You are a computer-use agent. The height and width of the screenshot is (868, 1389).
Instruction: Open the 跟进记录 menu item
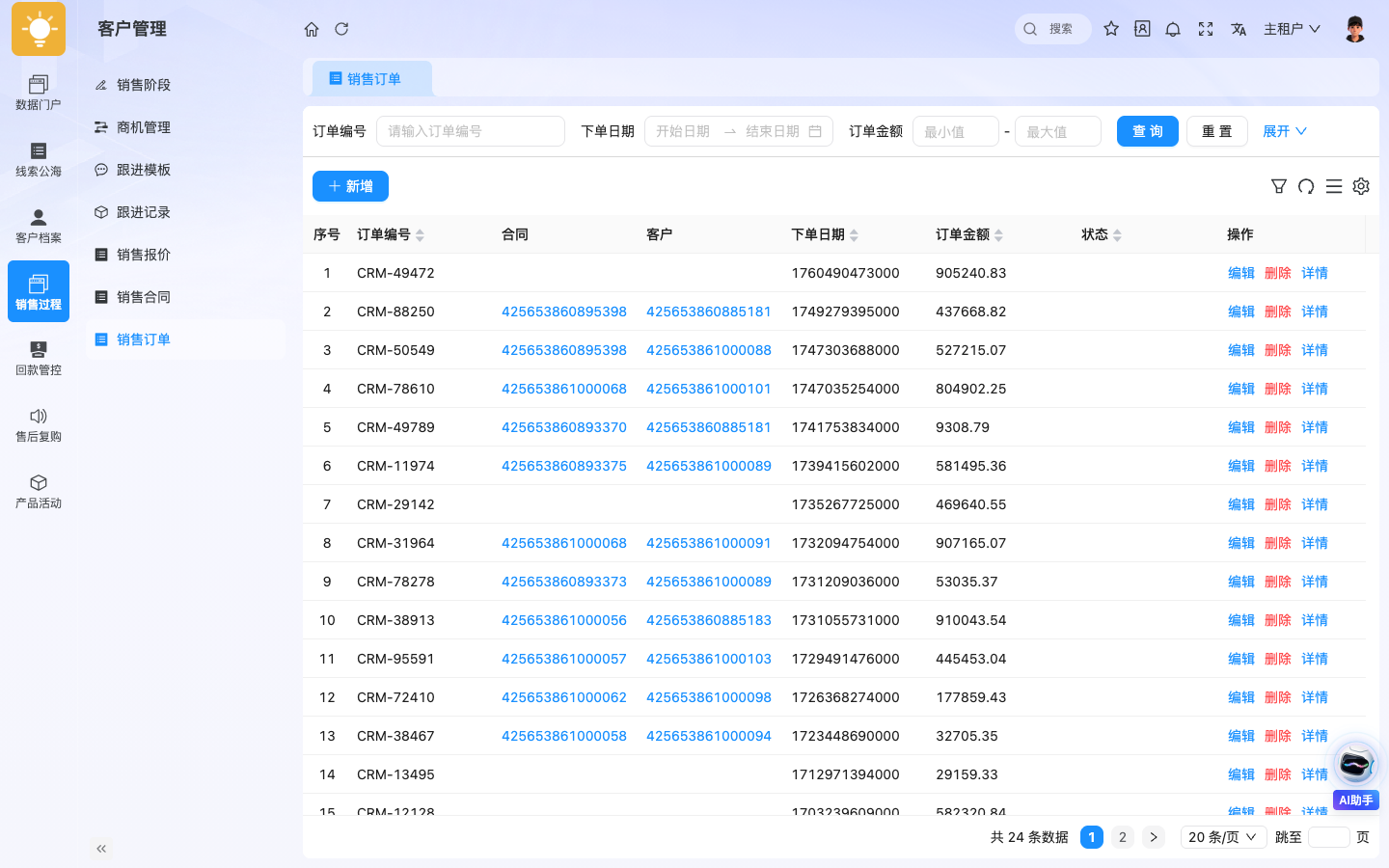185,212
